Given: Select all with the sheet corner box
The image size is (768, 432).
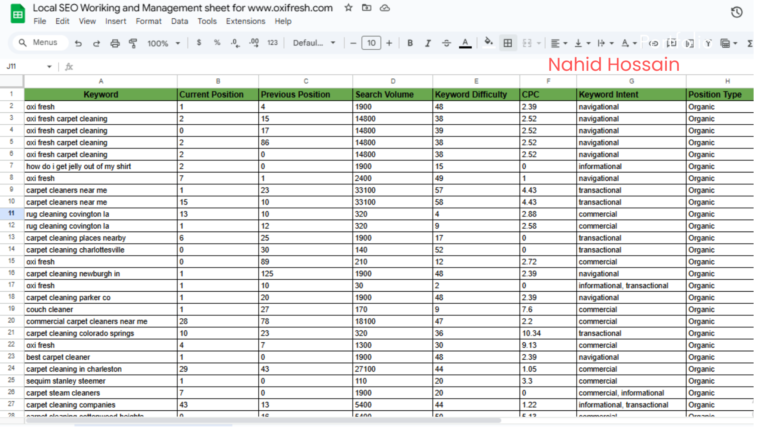Looking at the screenshot, I should click(x=12, y=81).
